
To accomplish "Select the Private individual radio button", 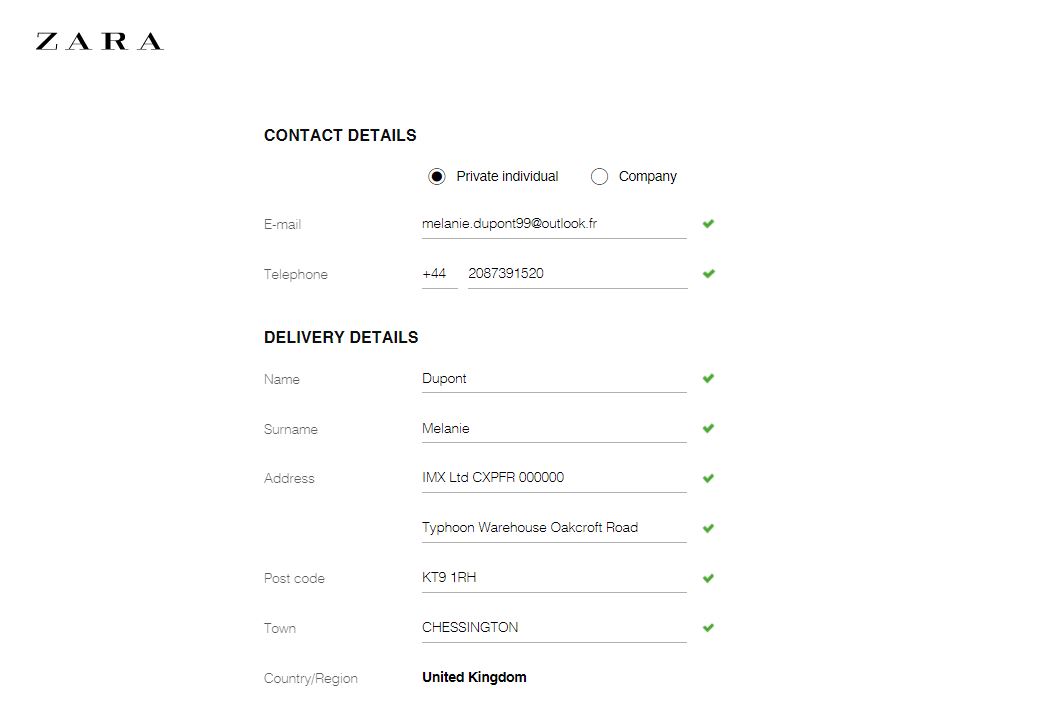I will 436,177.
